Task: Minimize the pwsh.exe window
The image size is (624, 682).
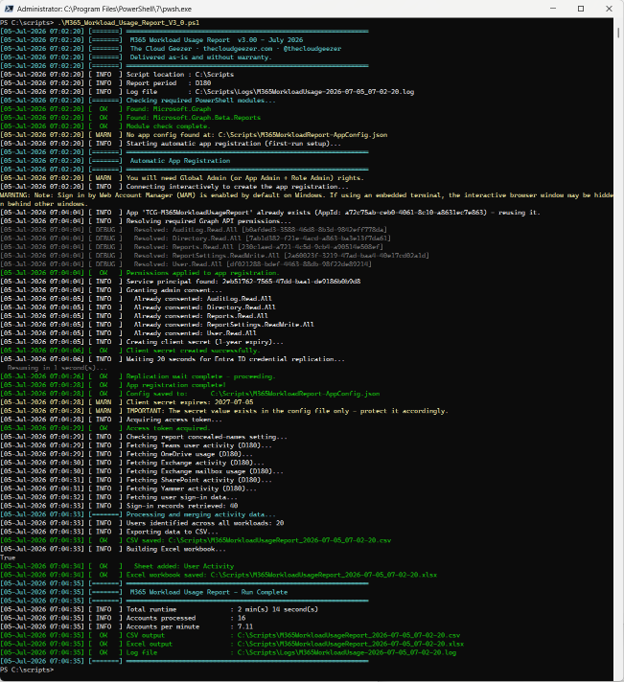Action: (x=553, y=9)
